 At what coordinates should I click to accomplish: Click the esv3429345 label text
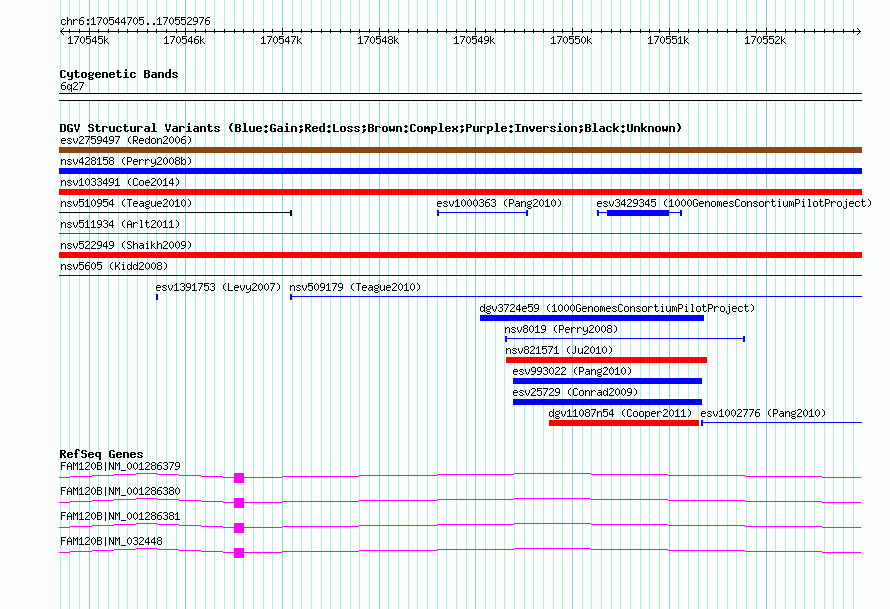734,203
